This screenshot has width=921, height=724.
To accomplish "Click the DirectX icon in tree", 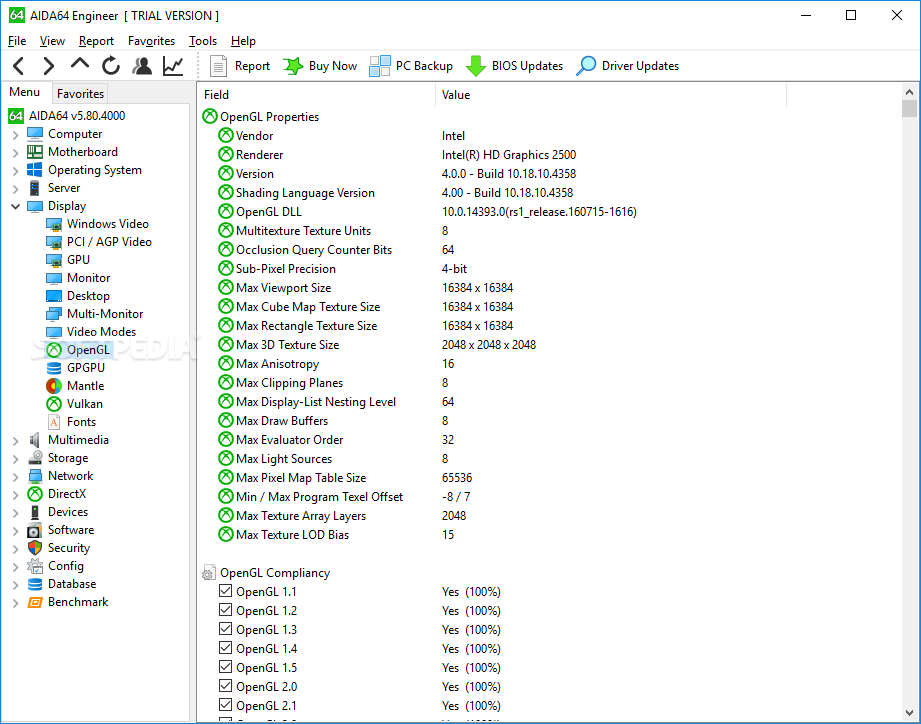I will click(35, 494).
